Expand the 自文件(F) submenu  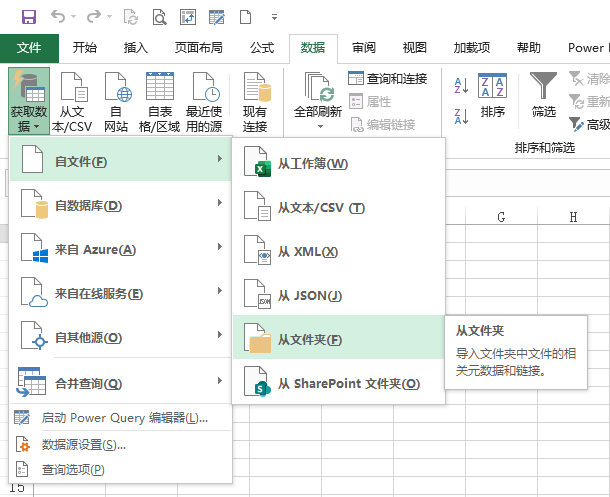pos(121,159)
